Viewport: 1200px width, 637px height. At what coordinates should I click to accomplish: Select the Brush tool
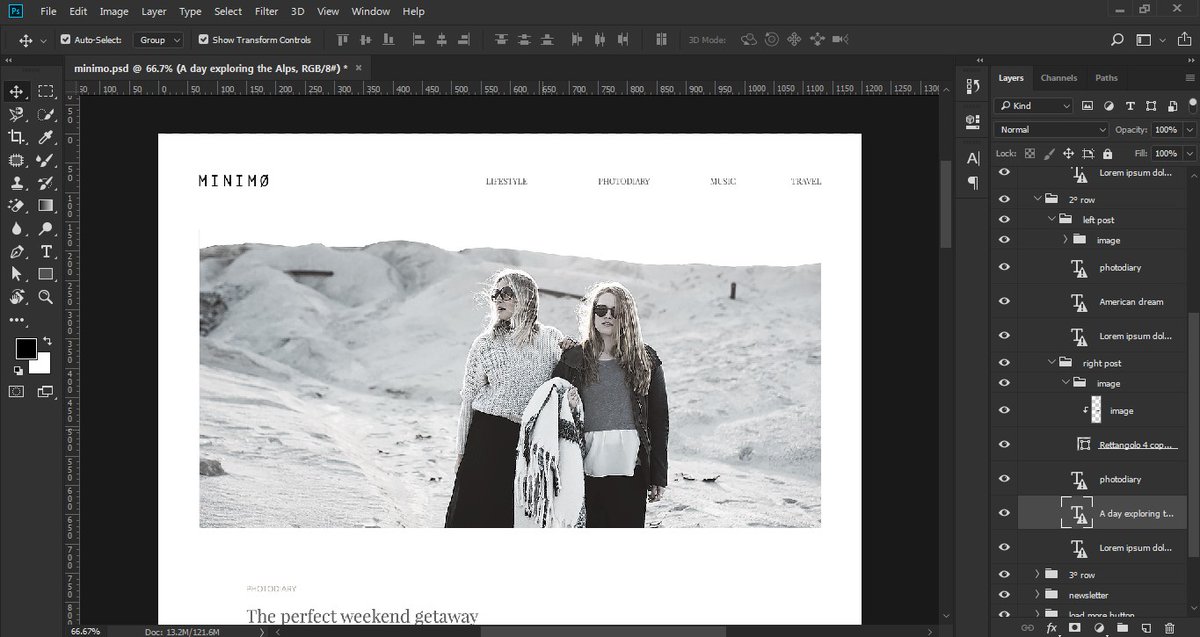click(46, 160)
